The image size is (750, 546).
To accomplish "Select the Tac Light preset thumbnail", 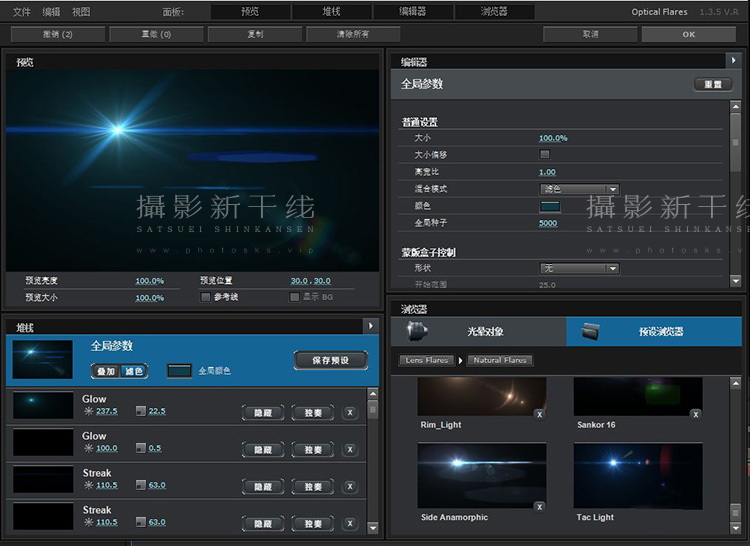I will [638, 476].
